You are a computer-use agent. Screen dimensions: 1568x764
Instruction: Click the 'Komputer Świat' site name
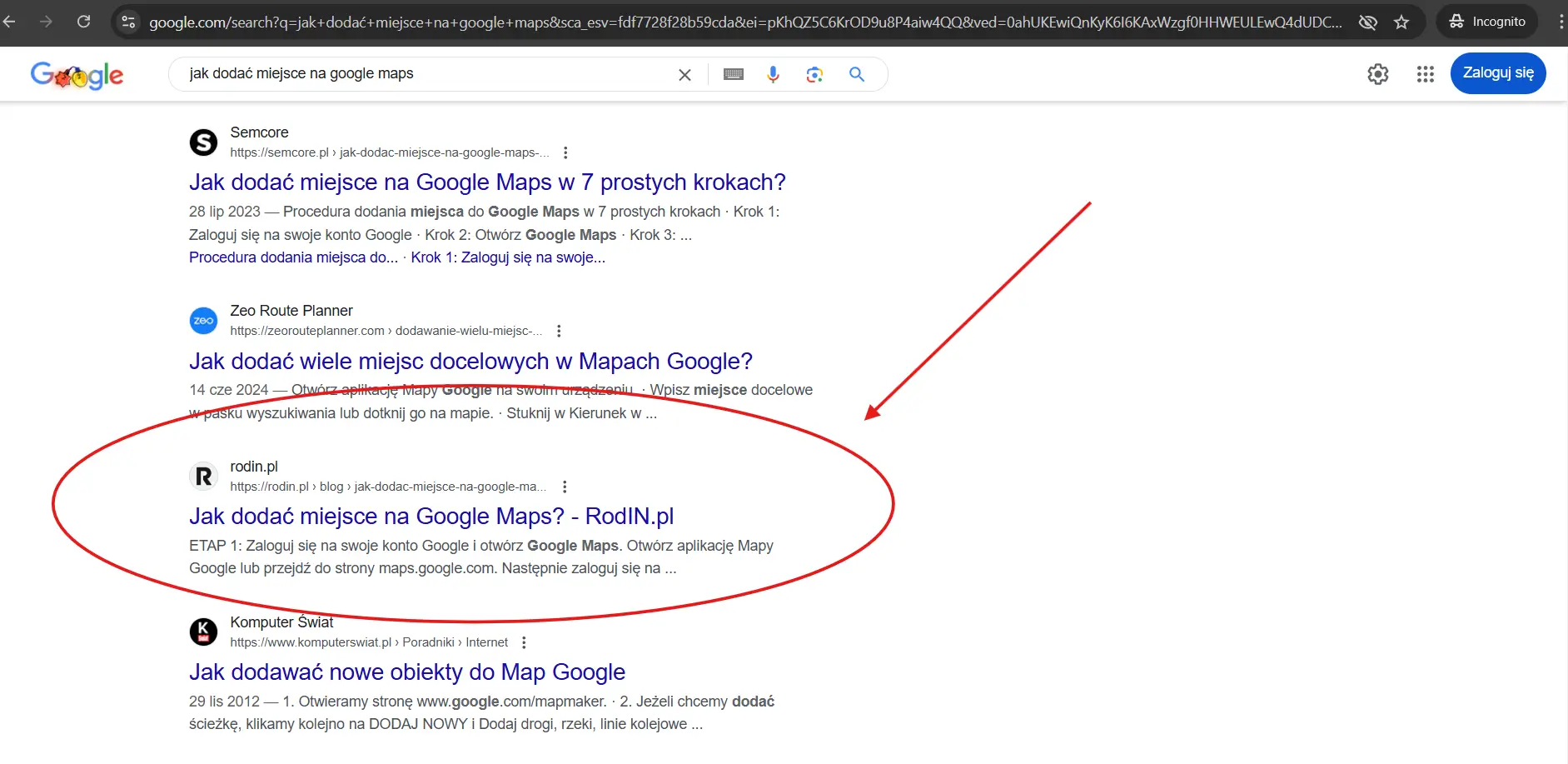pyautogui.click(x=281, y=622)
